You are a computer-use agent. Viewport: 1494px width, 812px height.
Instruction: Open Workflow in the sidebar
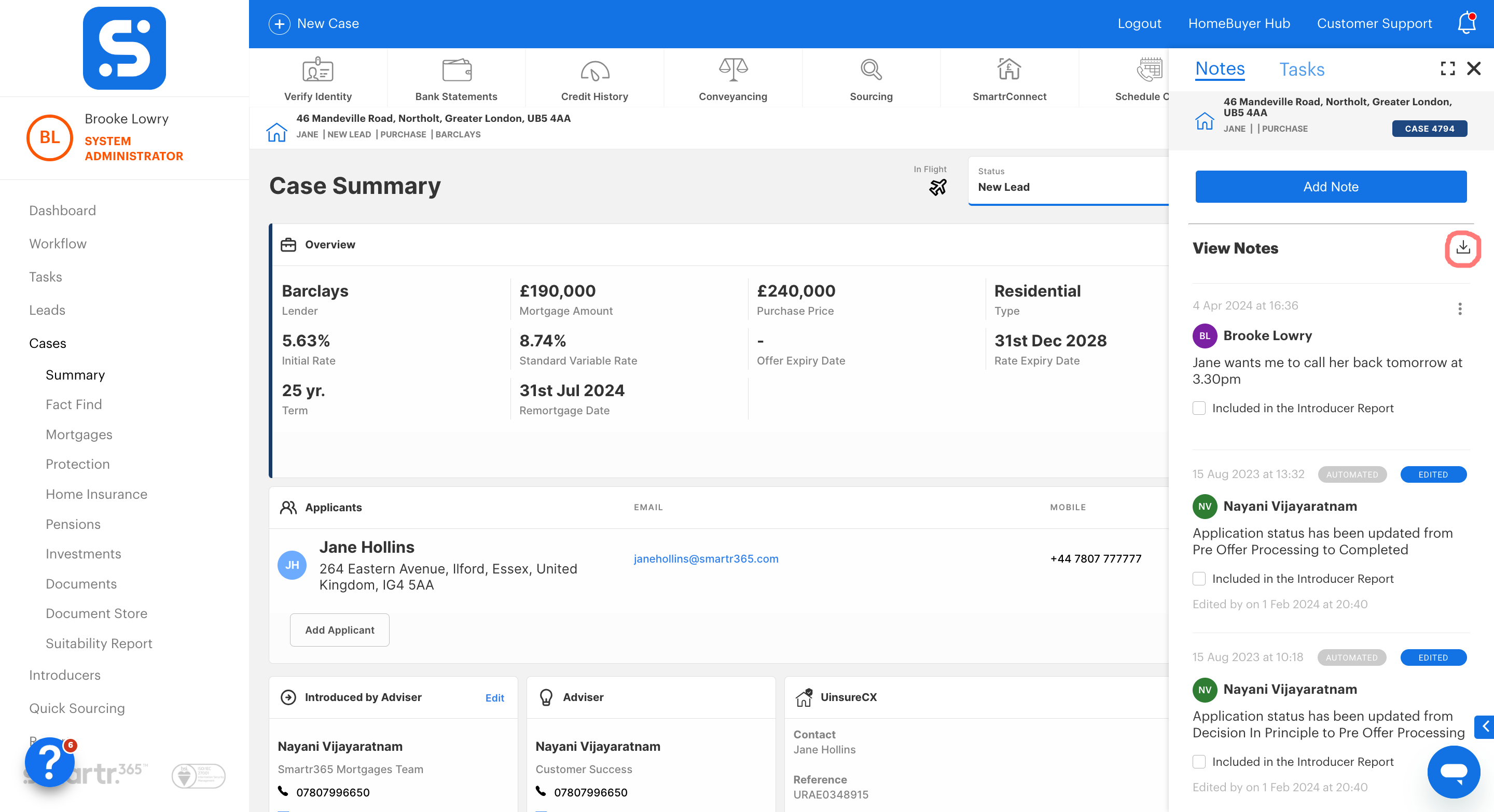[58, 243]
